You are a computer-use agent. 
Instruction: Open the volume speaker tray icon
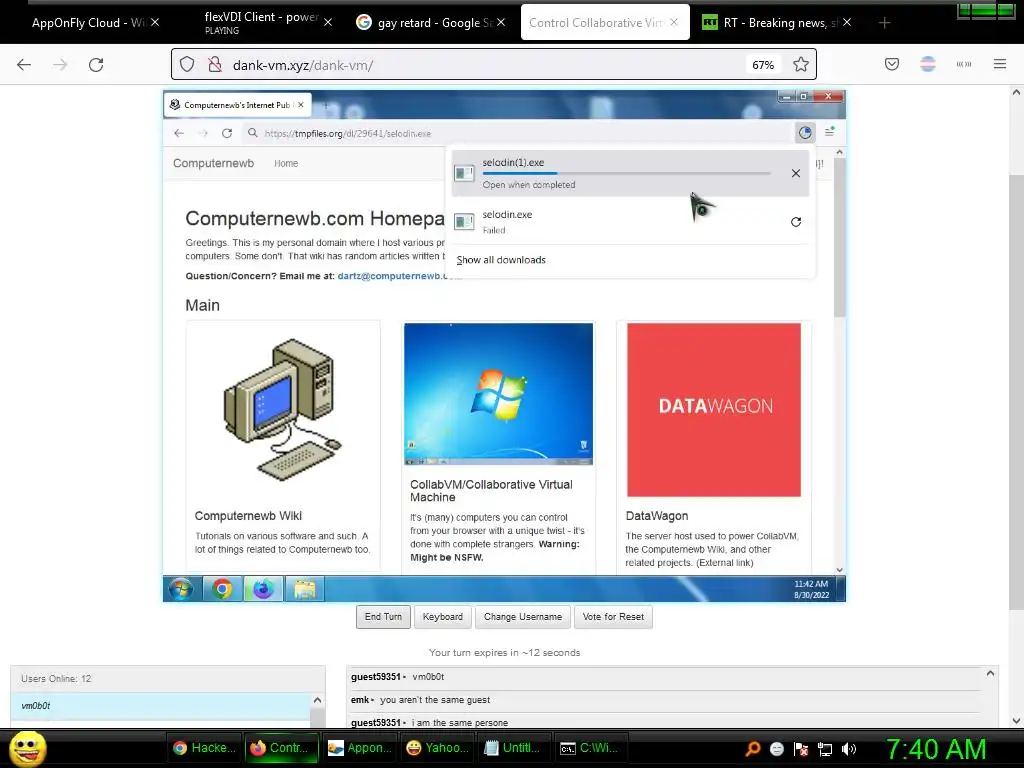point(849,749)
